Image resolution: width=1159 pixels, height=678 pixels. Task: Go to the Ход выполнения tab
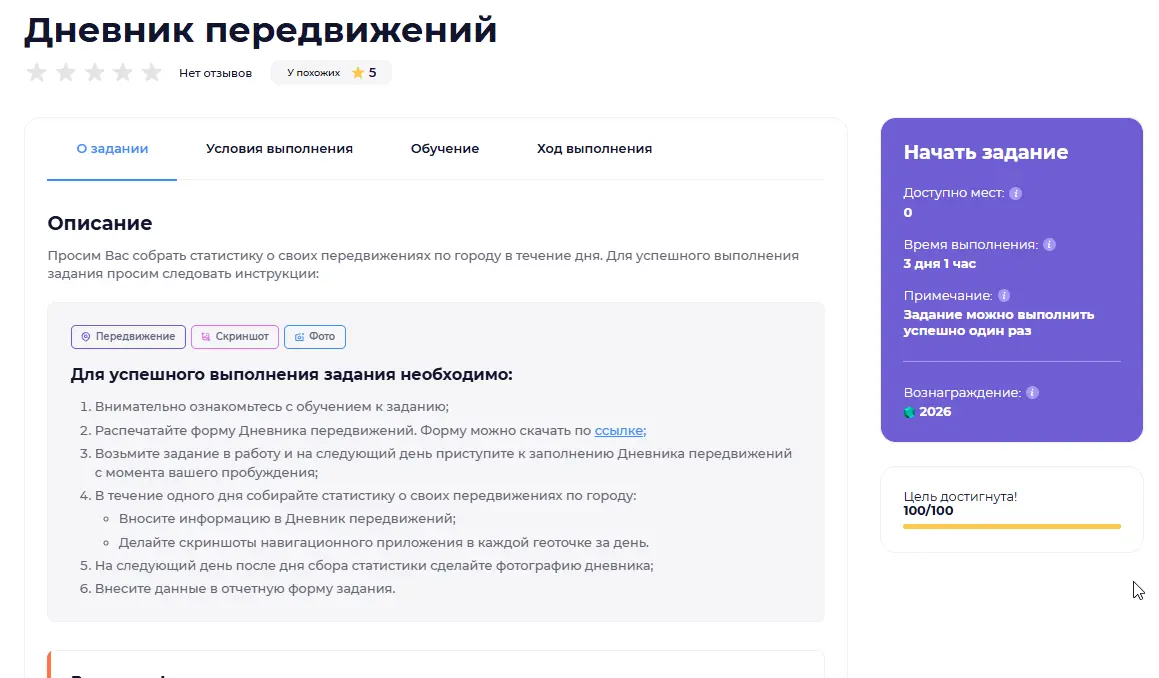(x=594, y=149)
